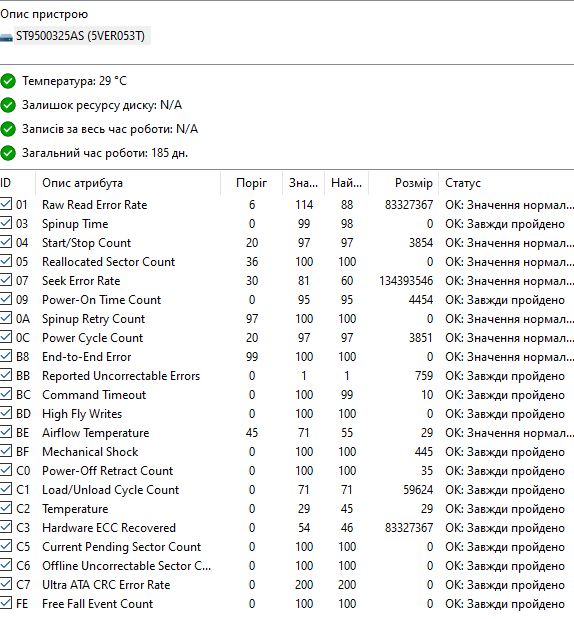Toggle the B8 End-to-End Error checkbox
574x619 pixels.
tap(6, 356)
